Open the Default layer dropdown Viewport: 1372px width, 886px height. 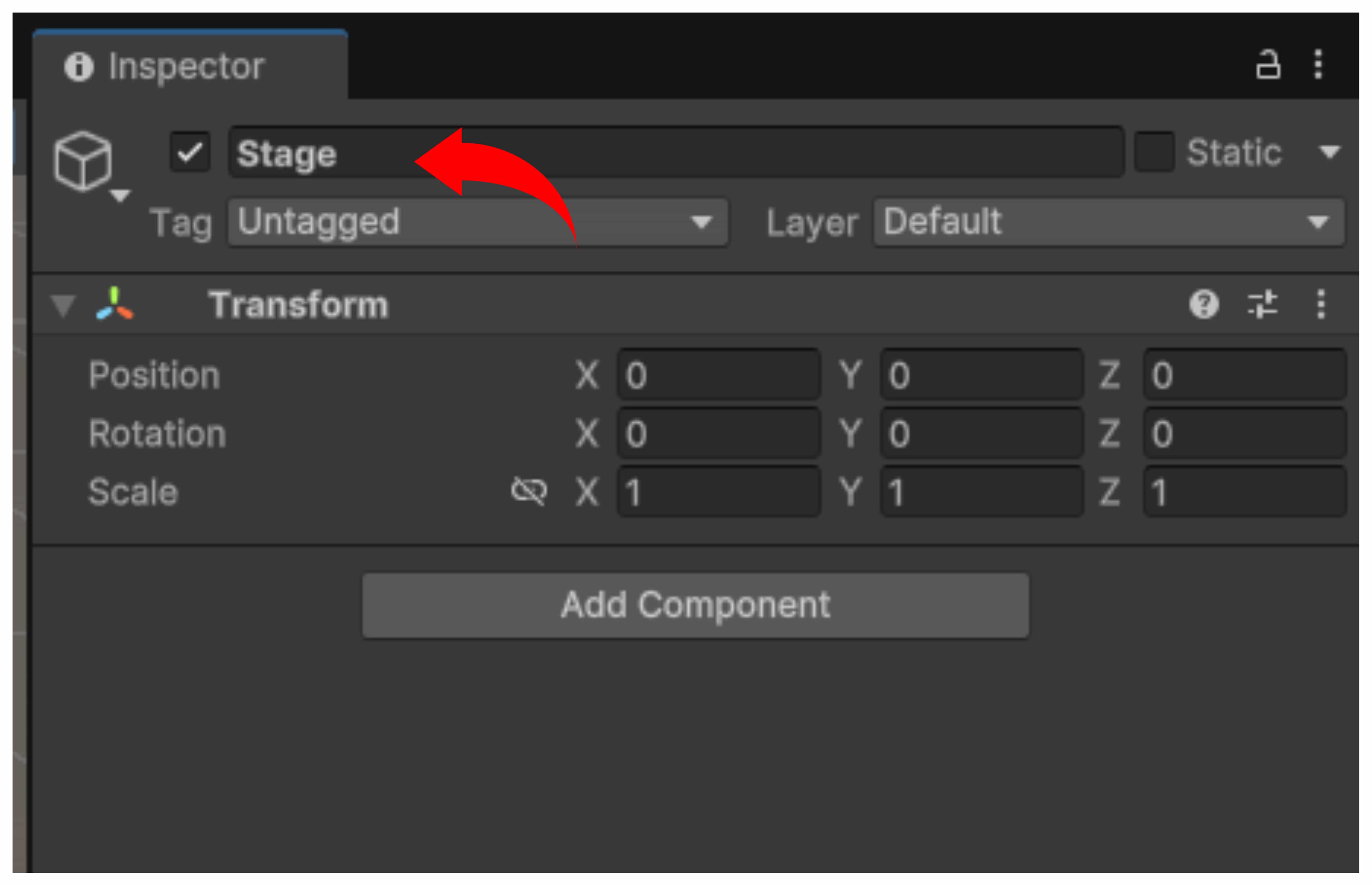pyautogui.click(x=1108, y=223)
